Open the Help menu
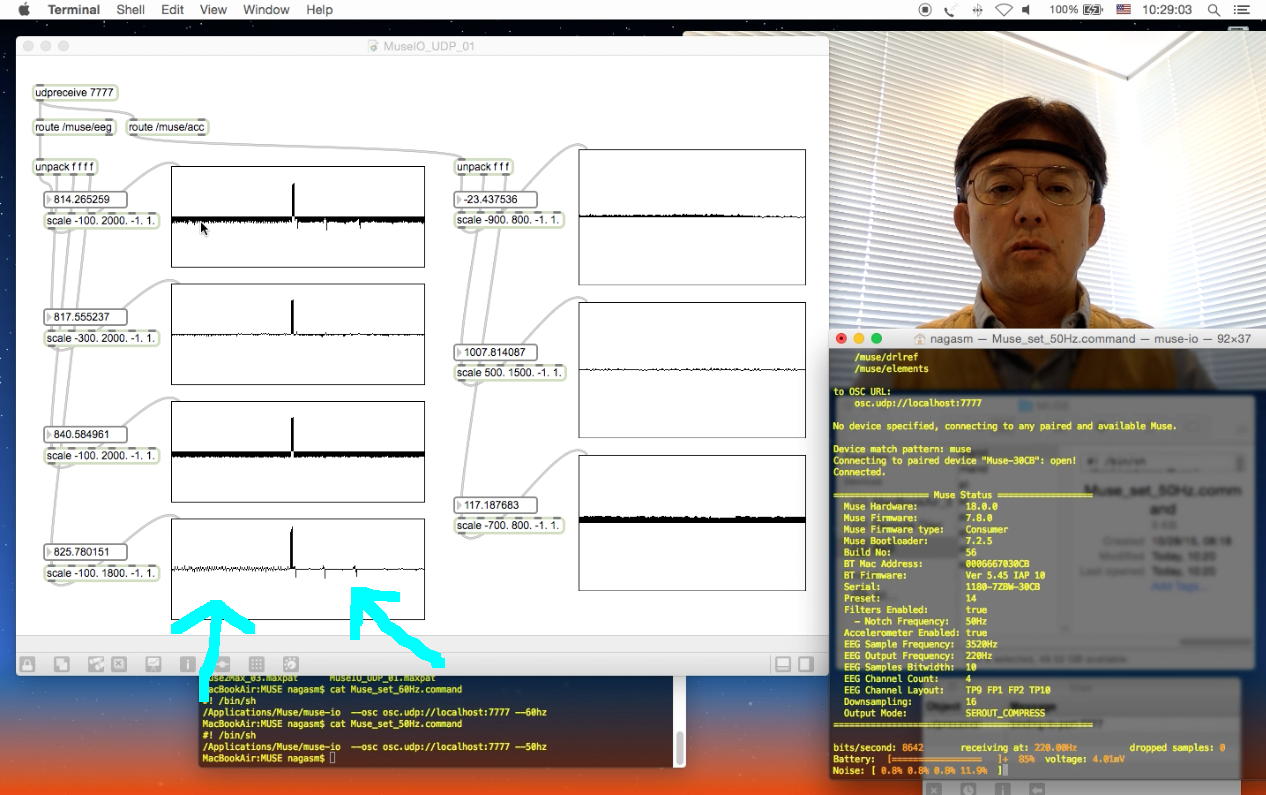 pyautogui.click(x=319, y=9)
